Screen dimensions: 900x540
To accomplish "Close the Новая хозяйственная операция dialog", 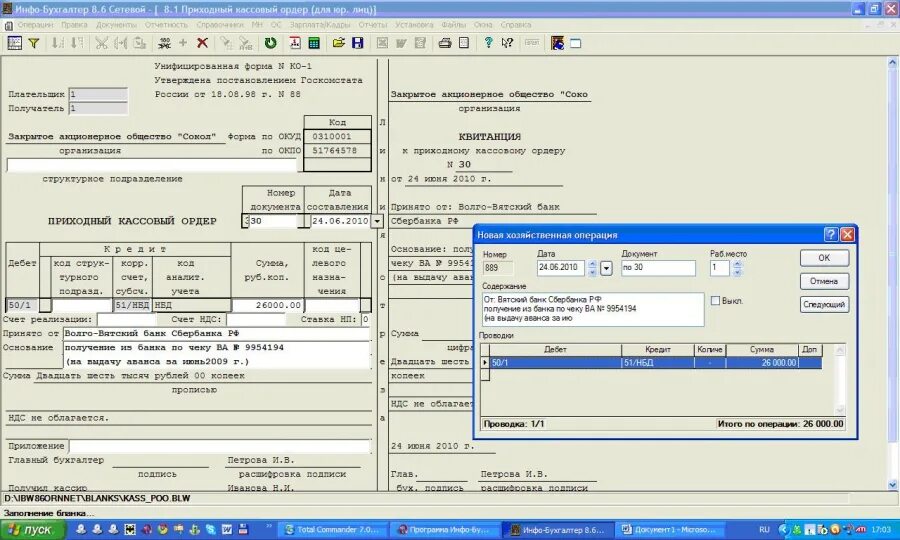I will (x=847, y=234).
